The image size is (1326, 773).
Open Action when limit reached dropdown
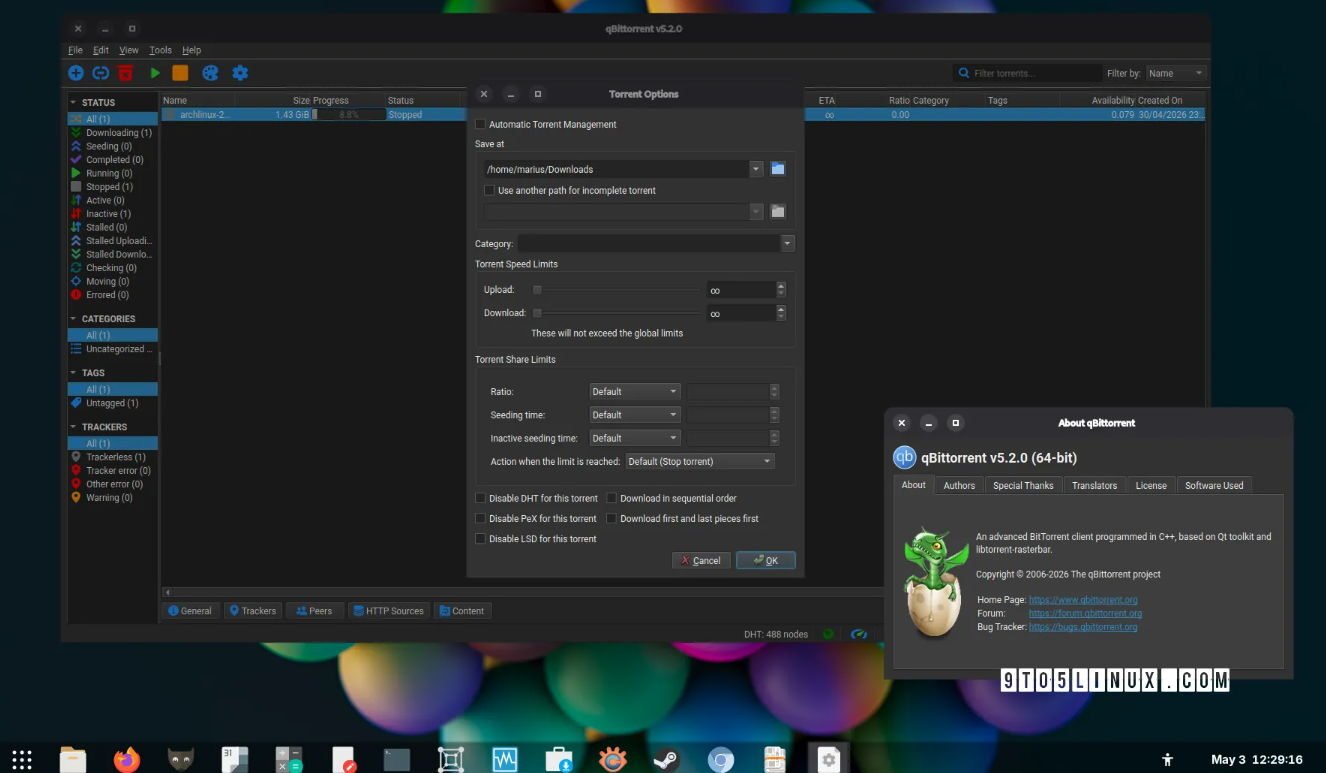click(700, 461)
